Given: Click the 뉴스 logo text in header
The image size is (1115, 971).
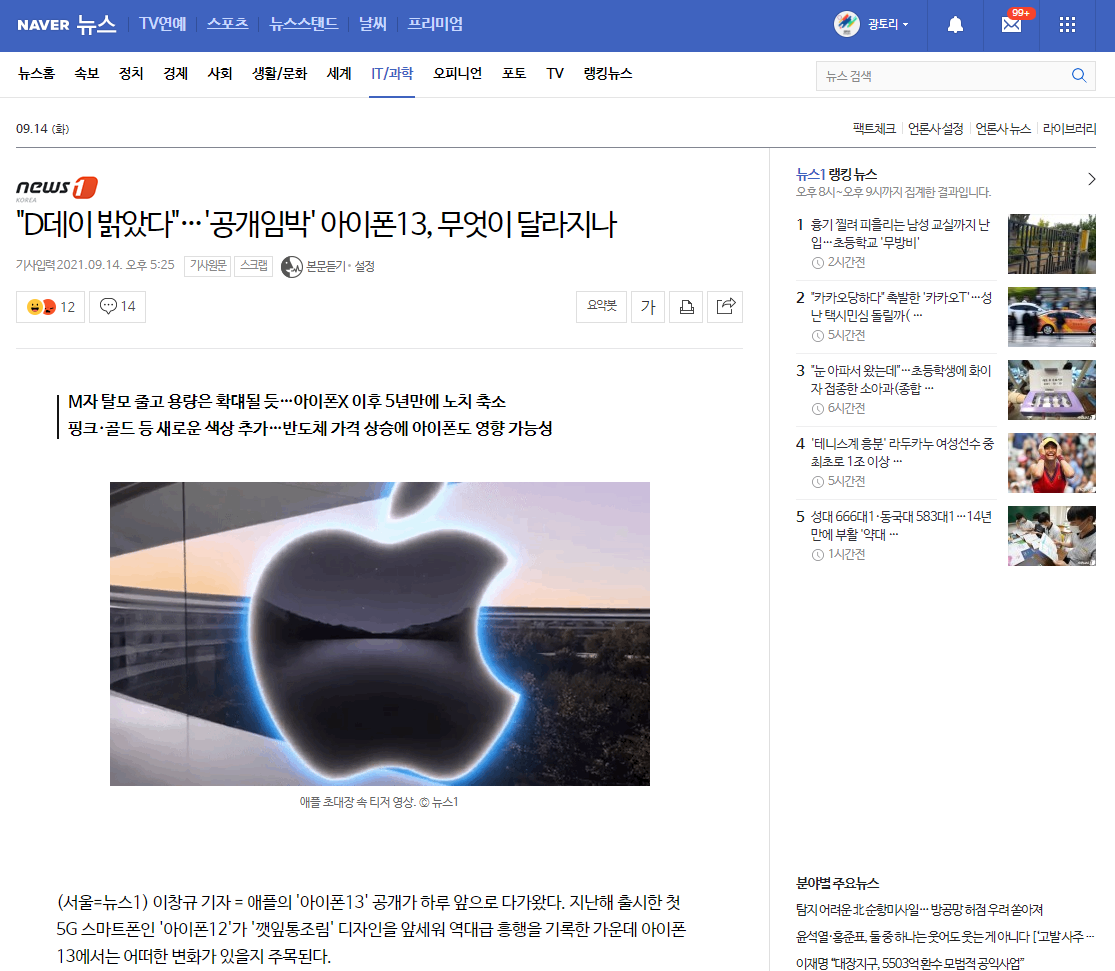Looking at the screenshot, I should (x=96, y=24).
